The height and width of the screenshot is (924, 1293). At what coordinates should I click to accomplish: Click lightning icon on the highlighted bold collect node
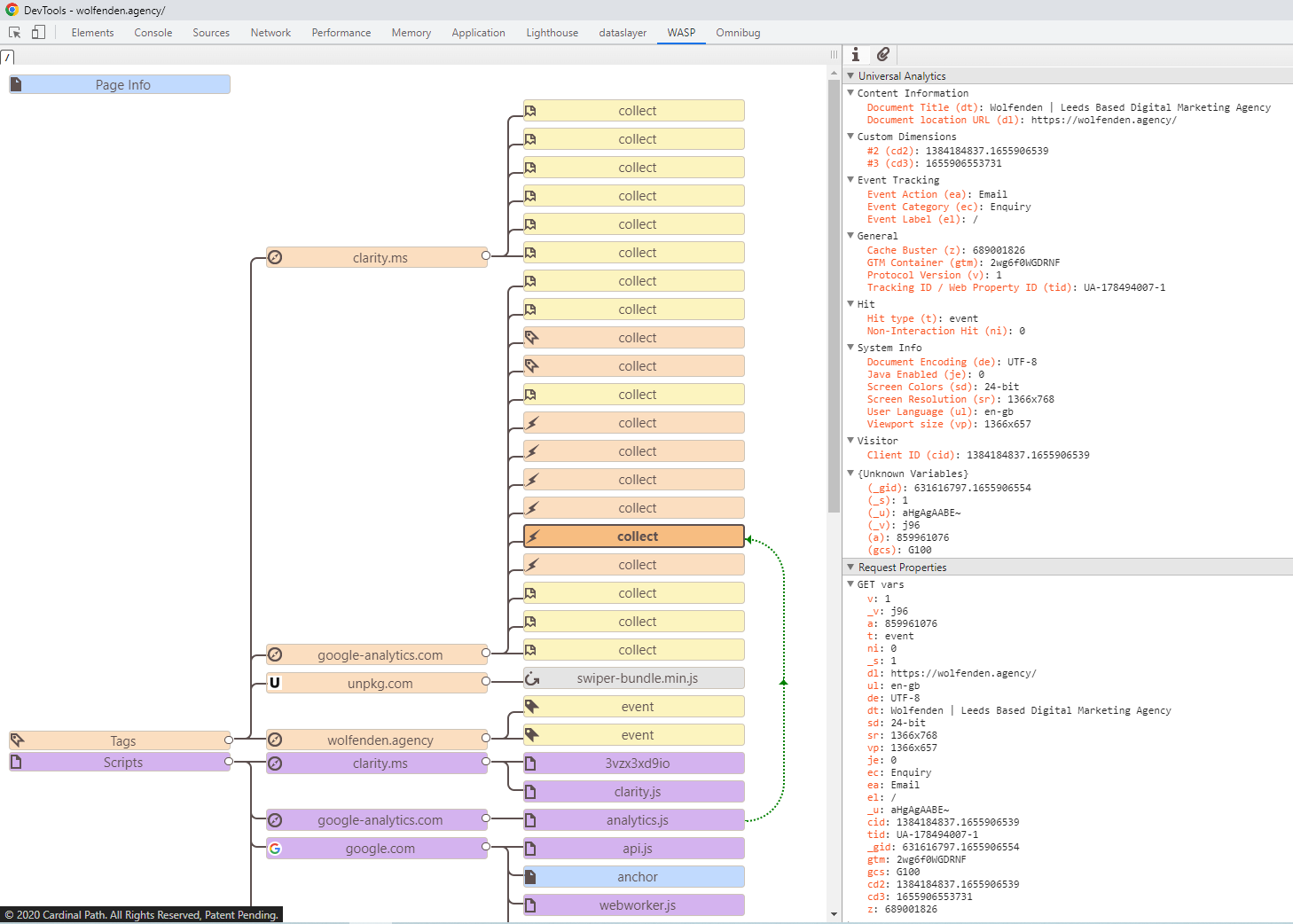[x=532, y=536]
